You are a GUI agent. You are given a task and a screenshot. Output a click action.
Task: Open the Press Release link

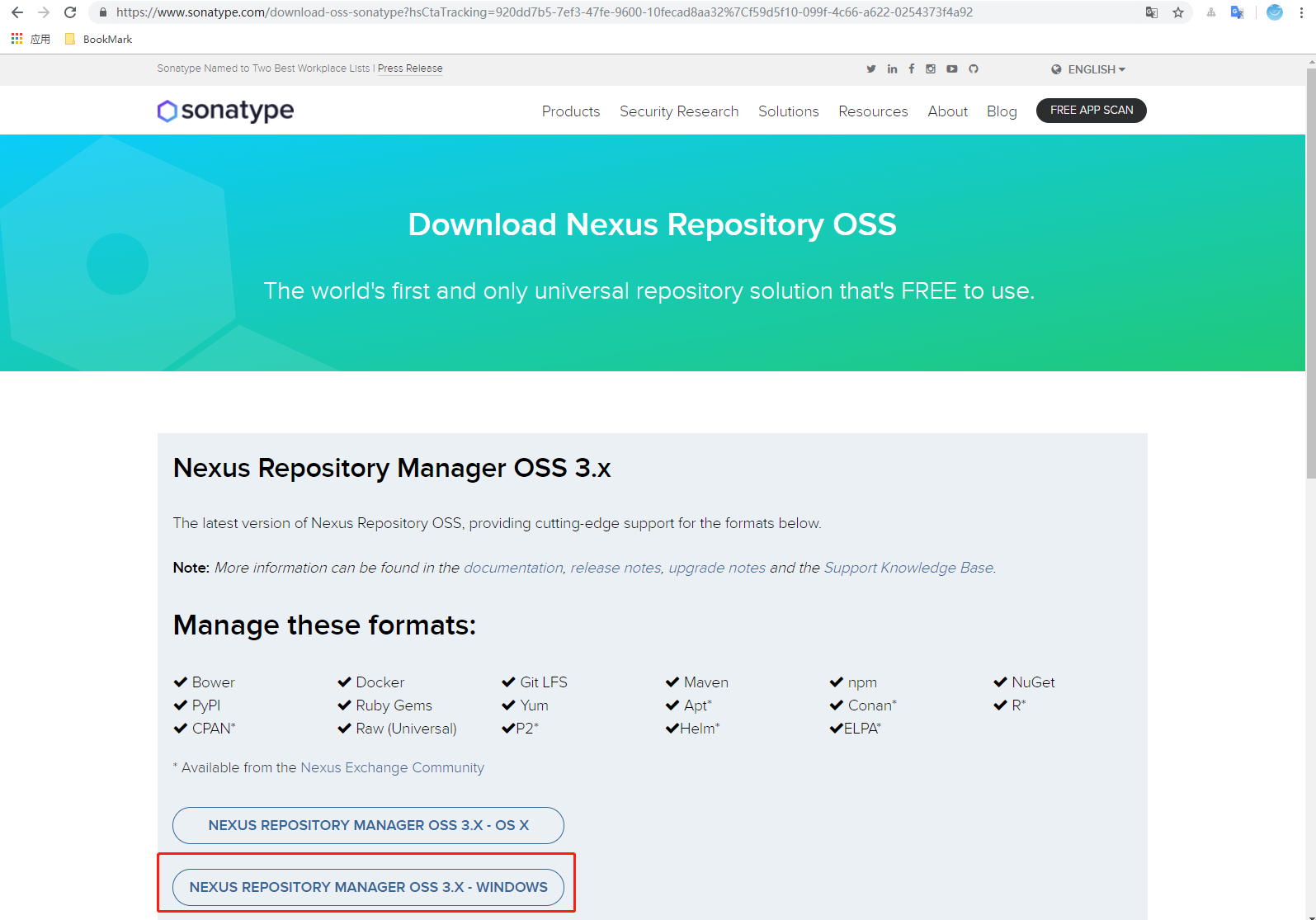point(410,68)
